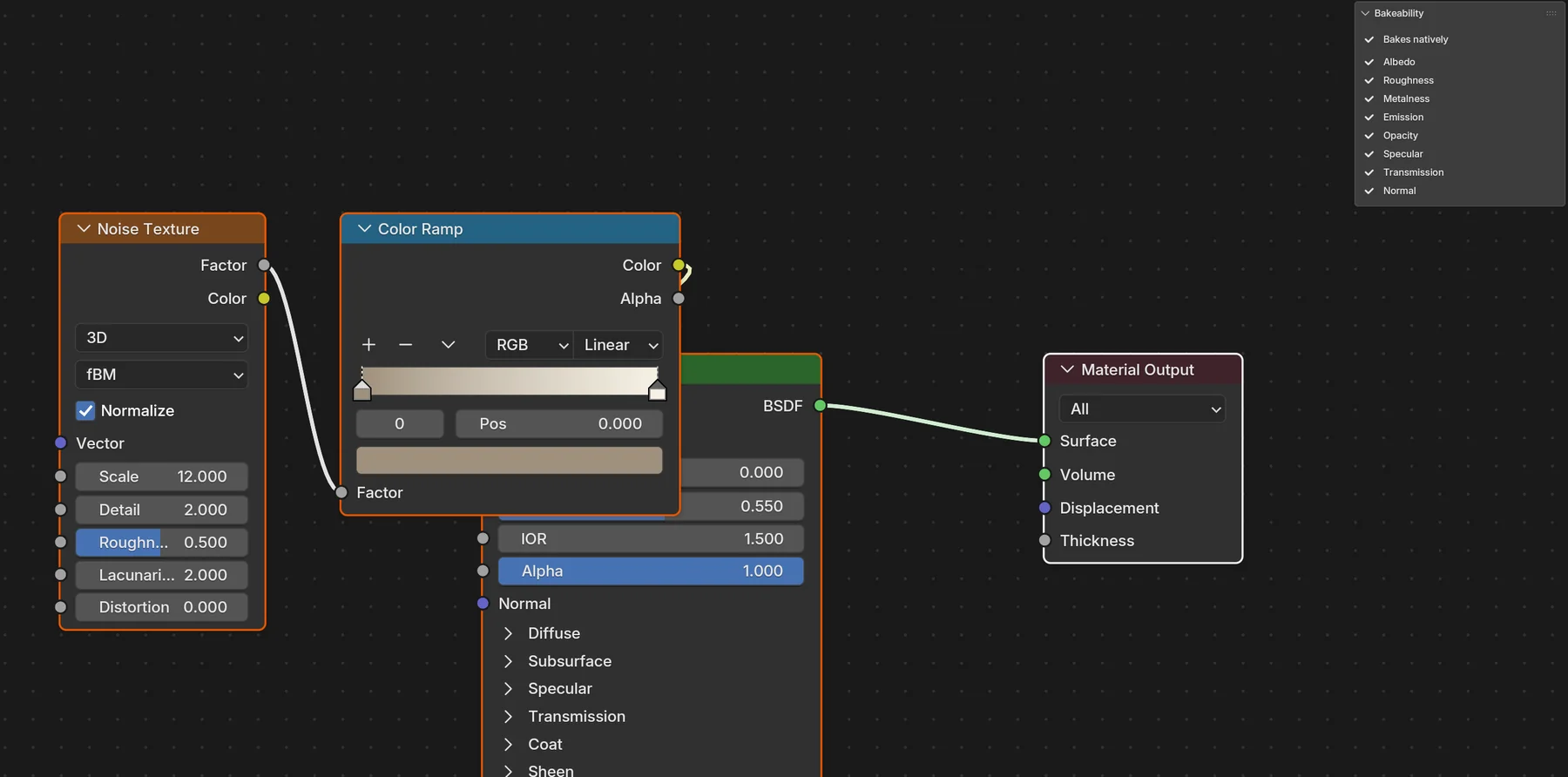Click the Bakeability panel grip dots
The width and height of the screenshot is (1568, 777).
click(1551, 13)
